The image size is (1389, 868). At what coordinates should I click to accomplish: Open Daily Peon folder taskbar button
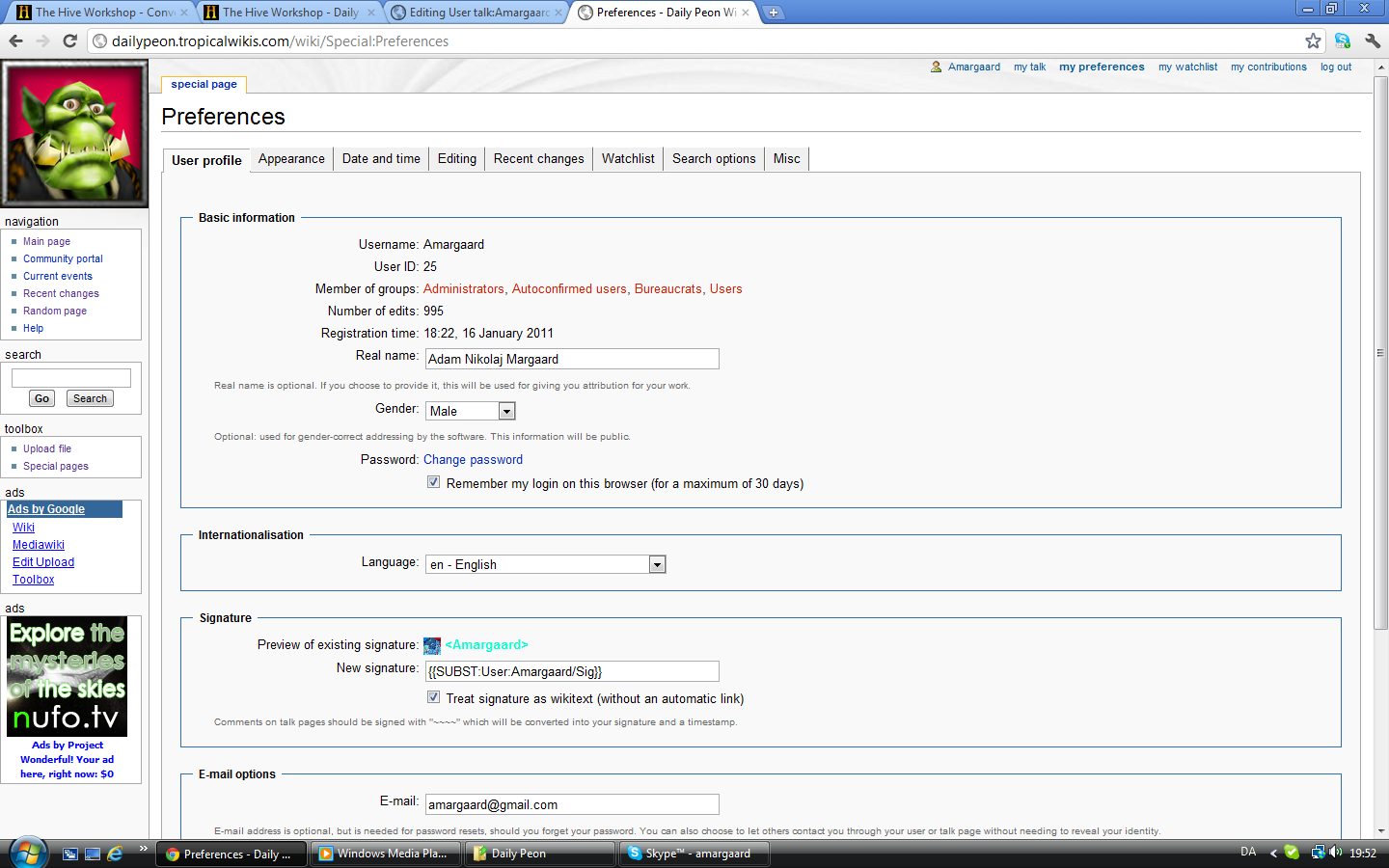540,854
